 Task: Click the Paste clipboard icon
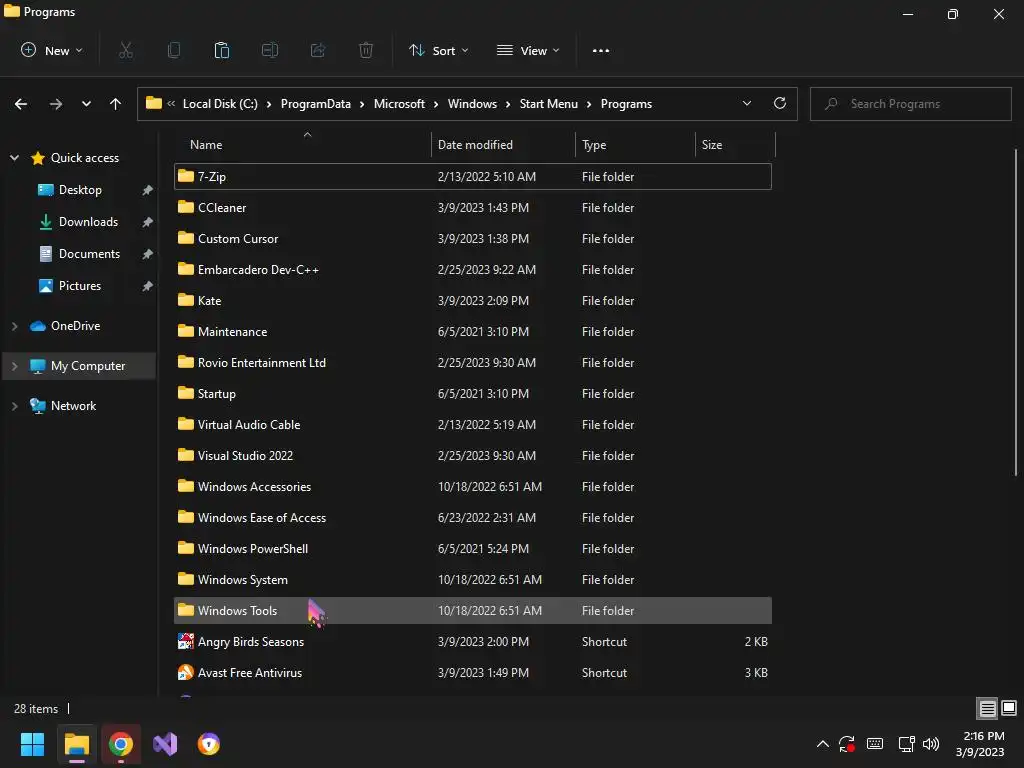pos(222,50)
